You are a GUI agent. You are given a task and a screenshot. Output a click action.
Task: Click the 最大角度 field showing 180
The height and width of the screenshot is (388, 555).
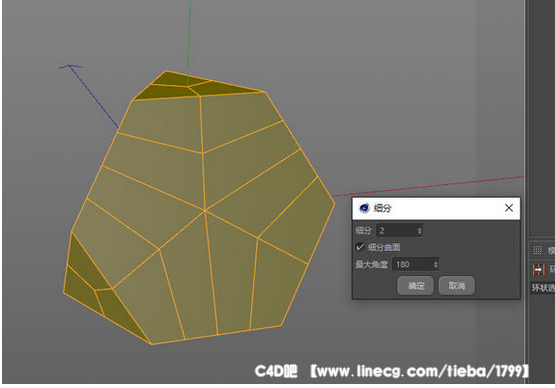pos(415,264)
